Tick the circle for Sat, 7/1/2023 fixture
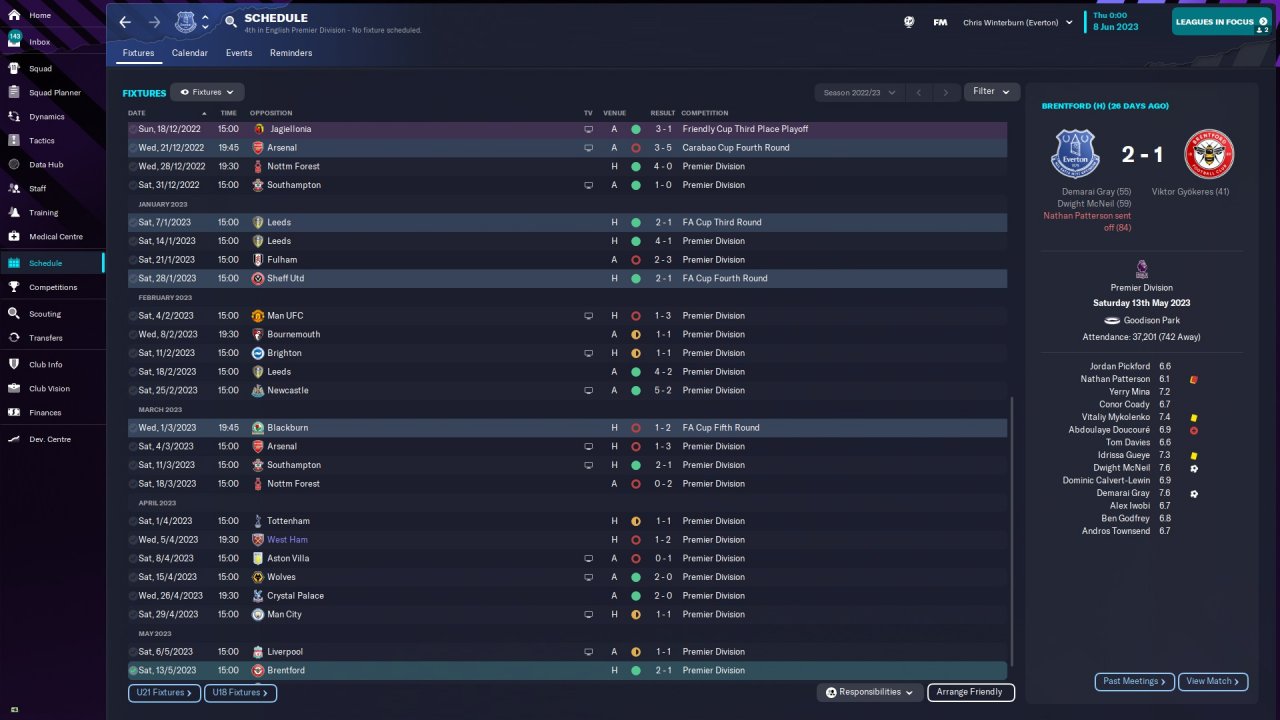1280x720 pixels. pyautogui.click(x=133, y=223)
